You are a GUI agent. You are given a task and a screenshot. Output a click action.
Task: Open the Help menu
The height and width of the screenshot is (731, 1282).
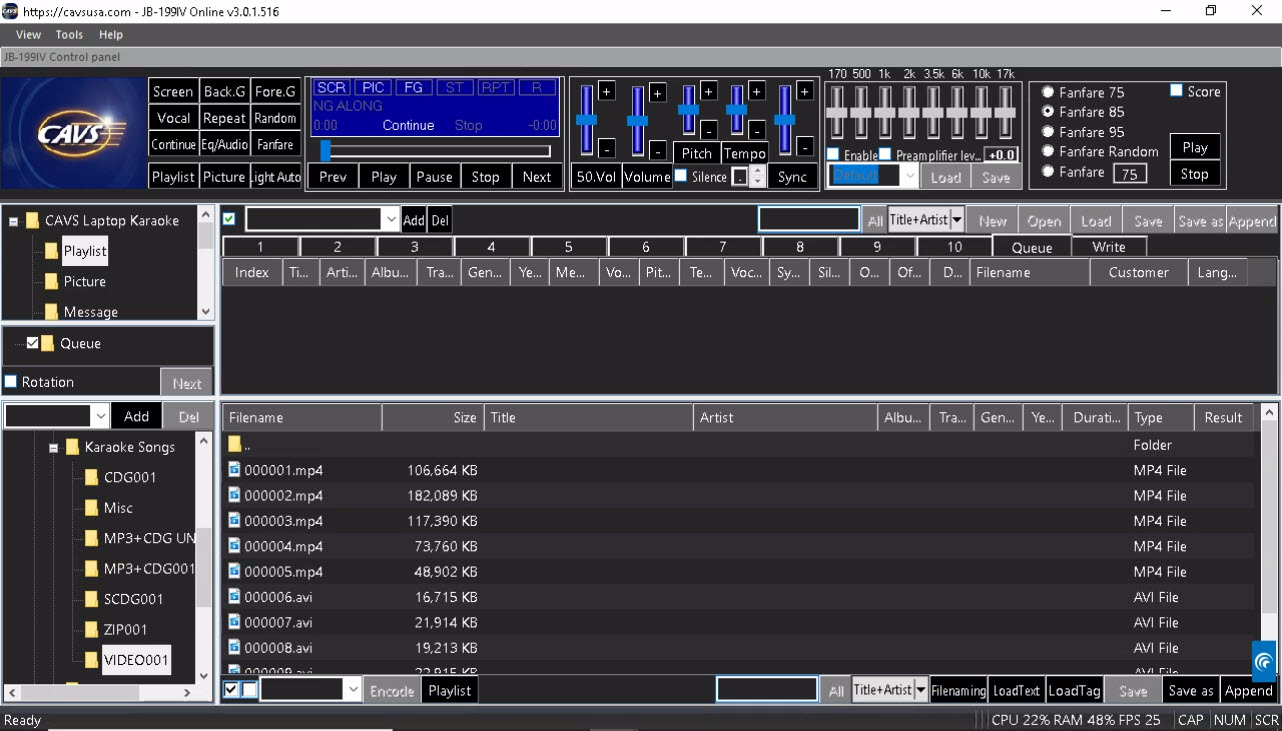111,35
